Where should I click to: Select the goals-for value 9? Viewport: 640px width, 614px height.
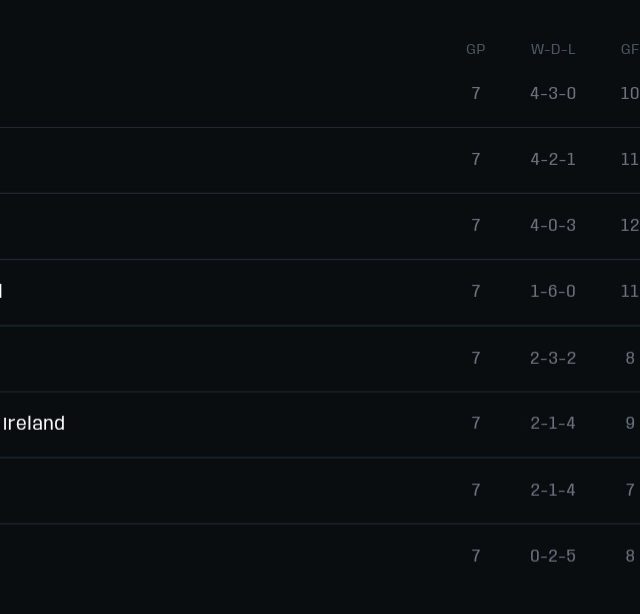pos(630,423)
